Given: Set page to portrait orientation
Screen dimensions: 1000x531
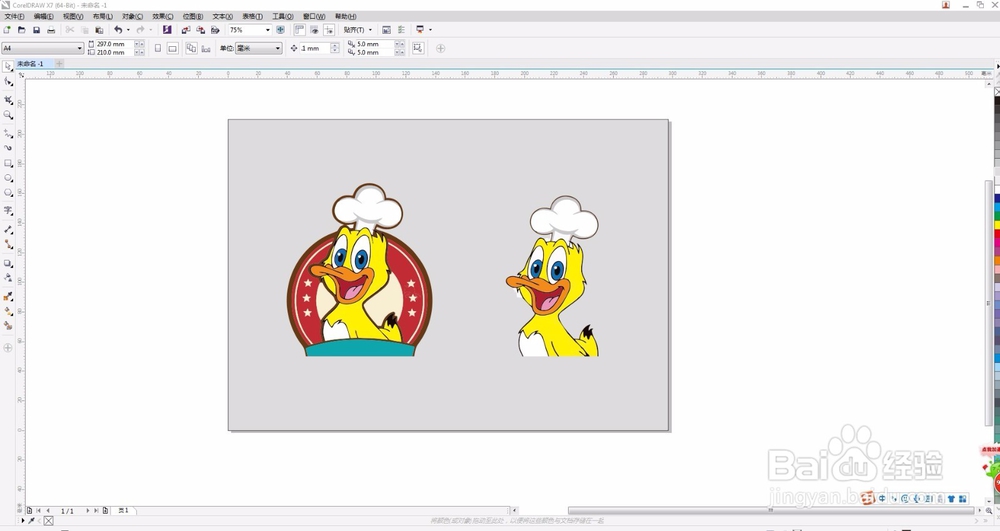Looking at the screenshot, I should [x=158, y=48].
